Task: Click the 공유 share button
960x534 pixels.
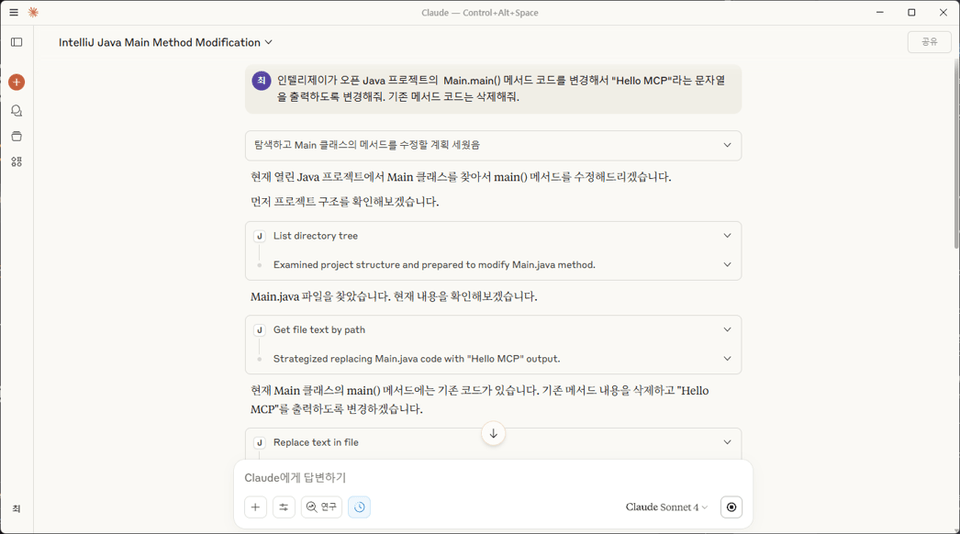Action: pyautogui.click(x=929, y=42)
